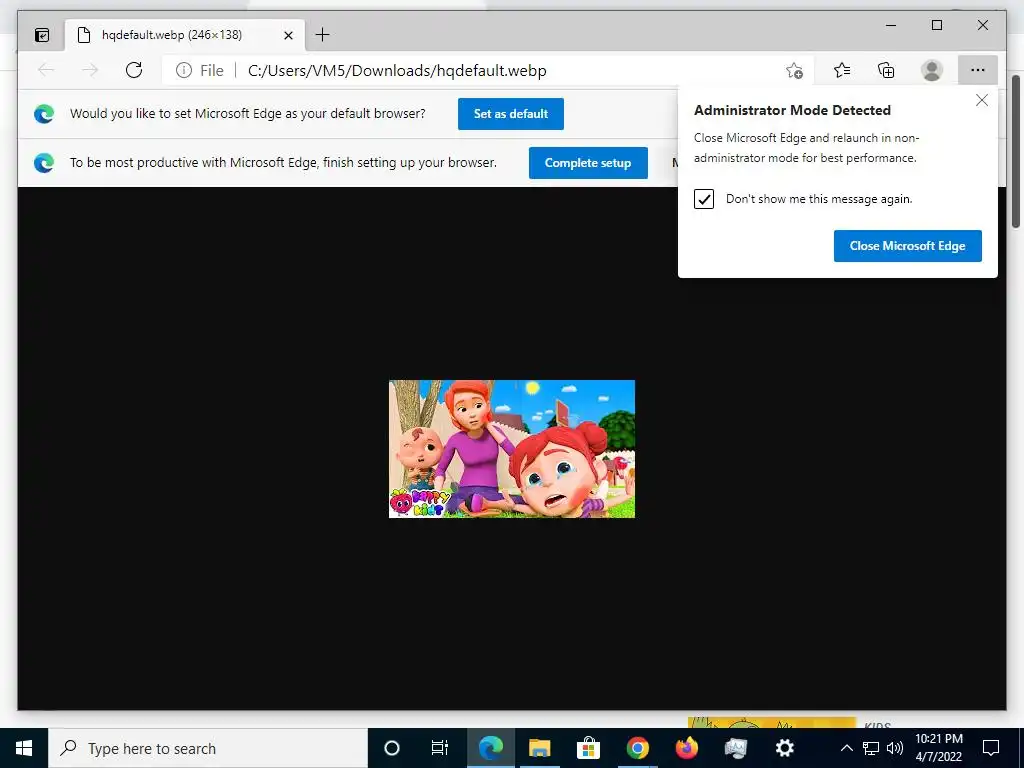Image resolution: width=1024 pixels, height=768 pixels.
Task: Open Task View on taskbar
Action: (440, 748)
